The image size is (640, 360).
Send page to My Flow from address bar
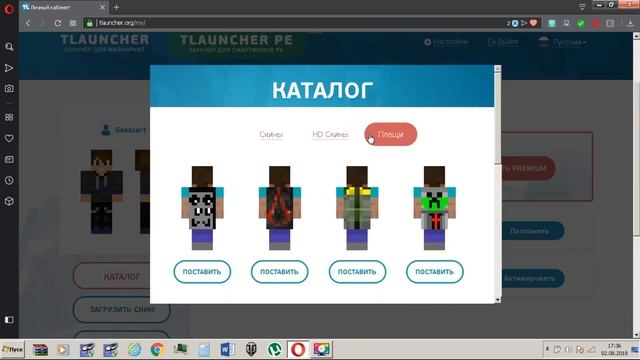pyautogui.click(x=524, y=23)
